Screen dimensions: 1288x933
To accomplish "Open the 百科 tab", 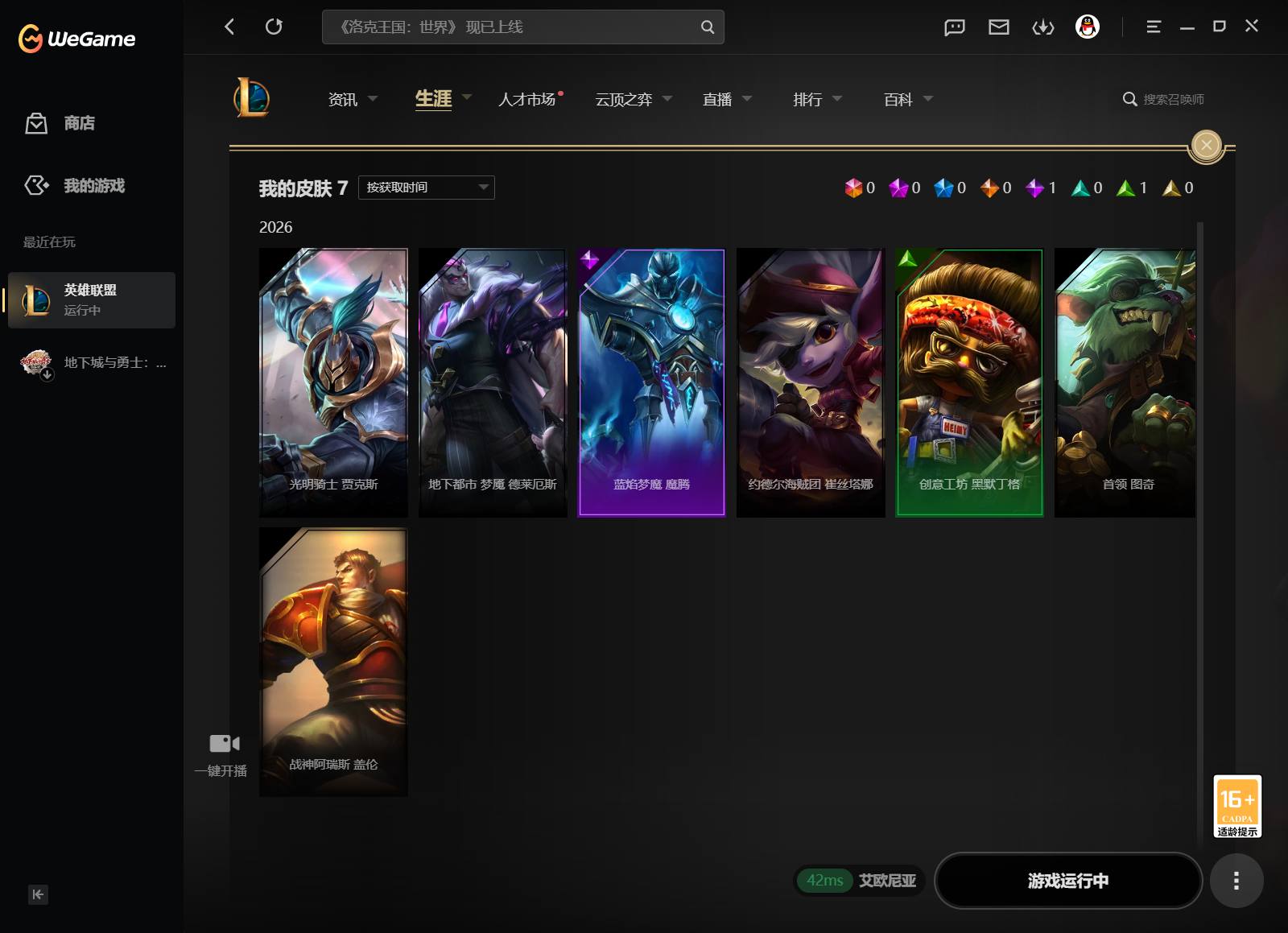I will [898, 99].
